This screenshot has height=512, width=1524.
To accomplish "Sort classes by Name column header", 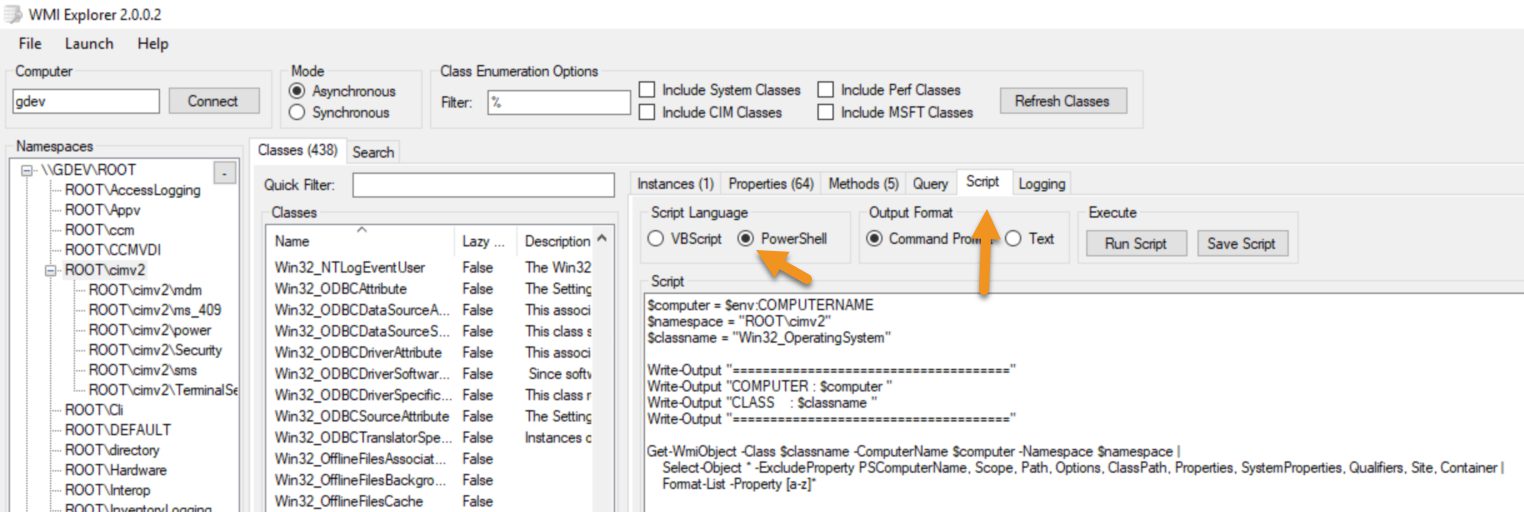I will coord(362,241).
